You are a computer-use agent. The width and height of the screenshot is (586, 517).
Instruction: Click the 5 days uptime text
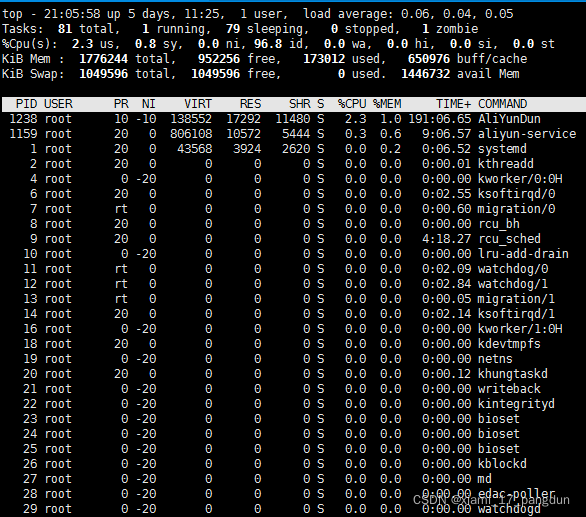pos(149,14)
